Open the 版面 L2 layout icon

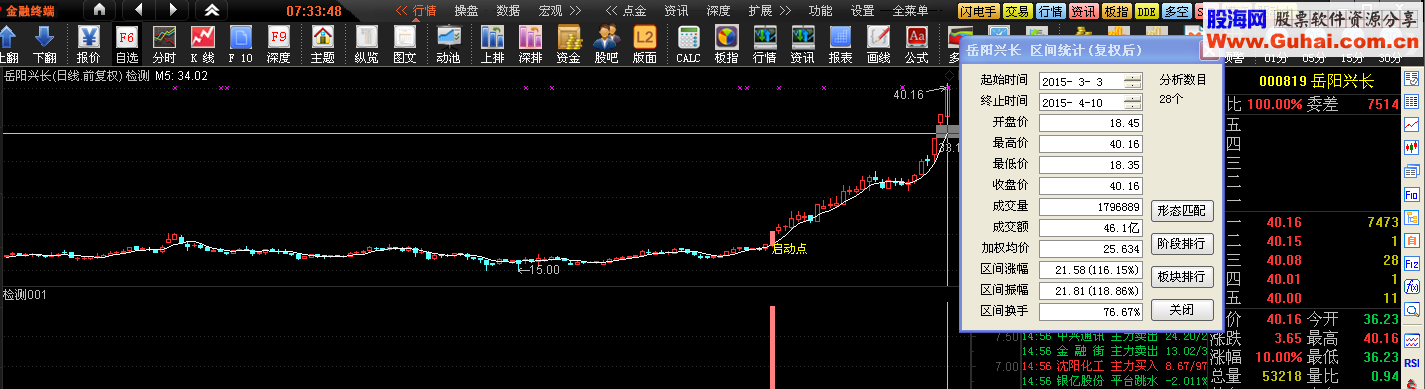pyautogui.click(x=645, y=38)
